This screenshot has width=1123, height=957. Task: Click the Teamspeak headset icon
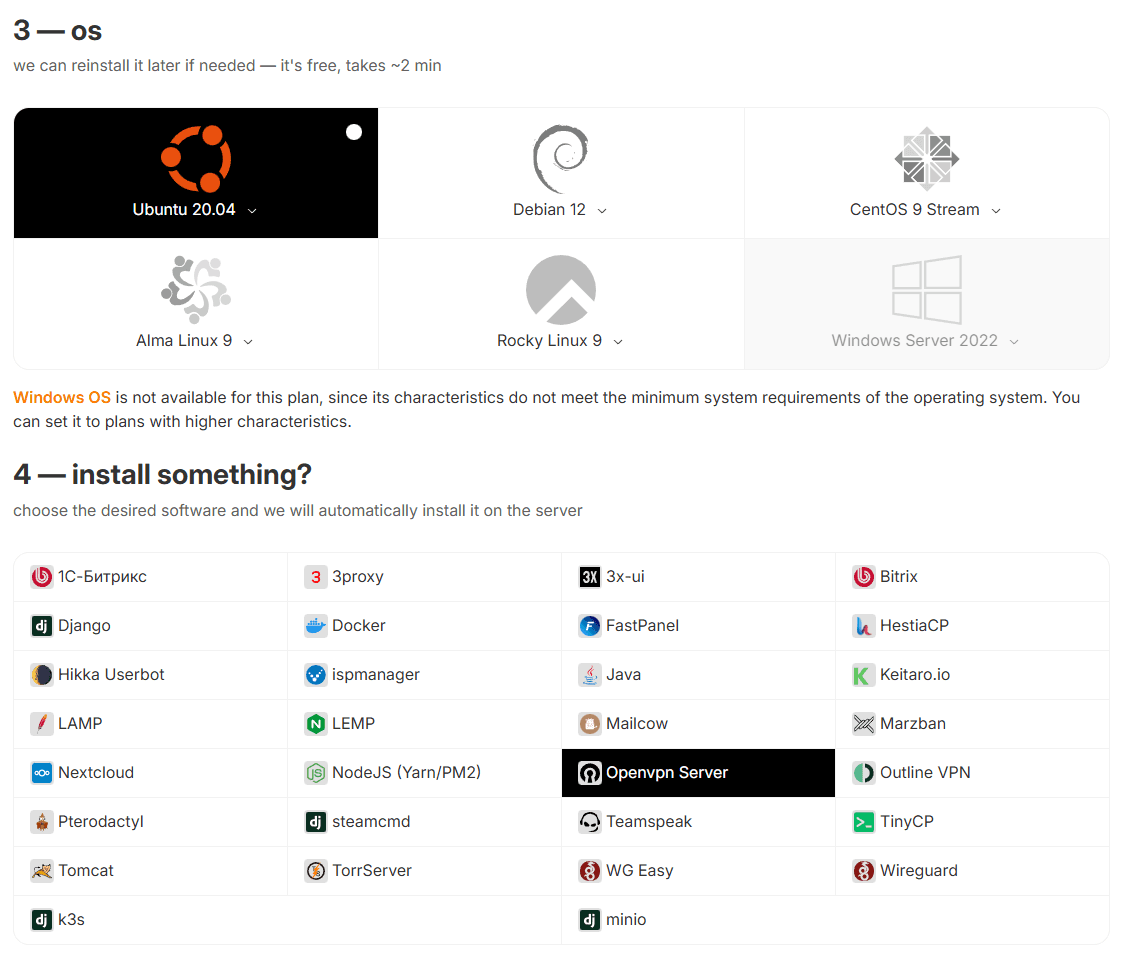[x=590, y=822]
